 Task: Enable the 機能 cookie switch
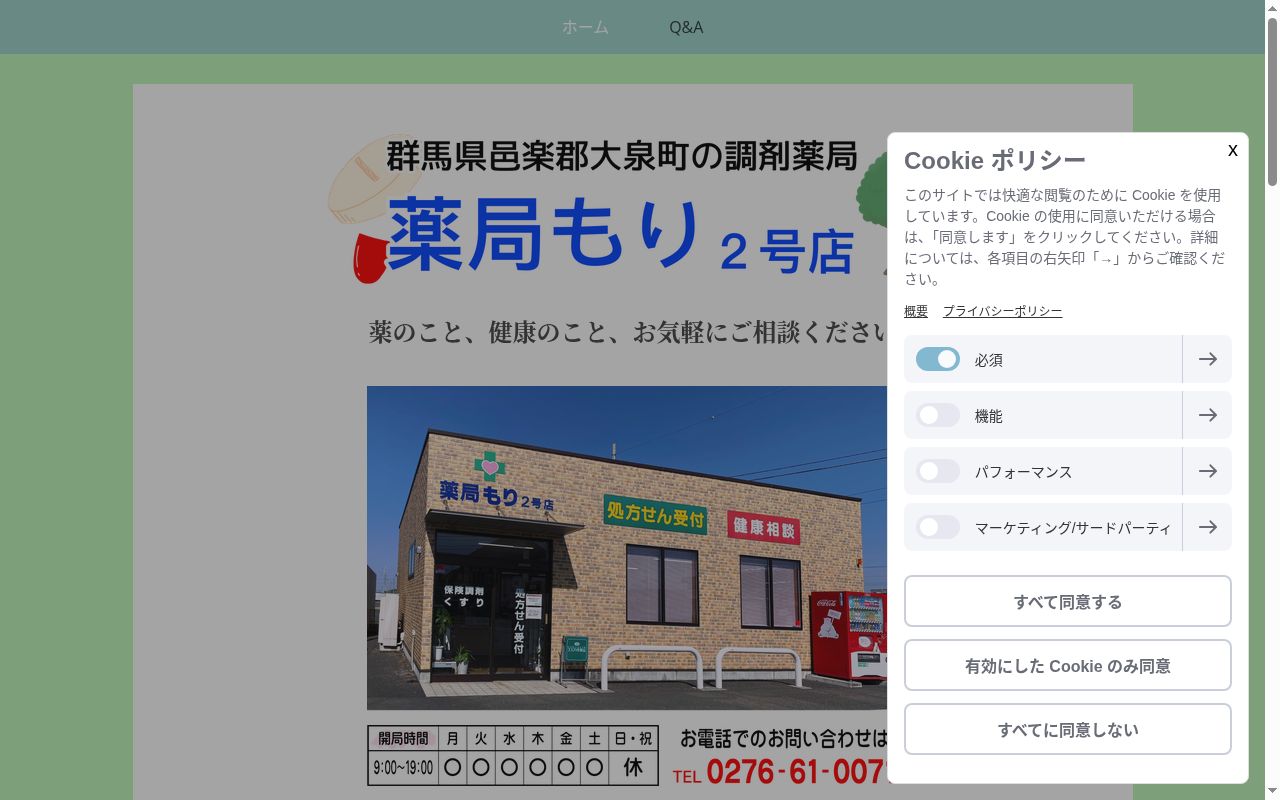[938, 415]
